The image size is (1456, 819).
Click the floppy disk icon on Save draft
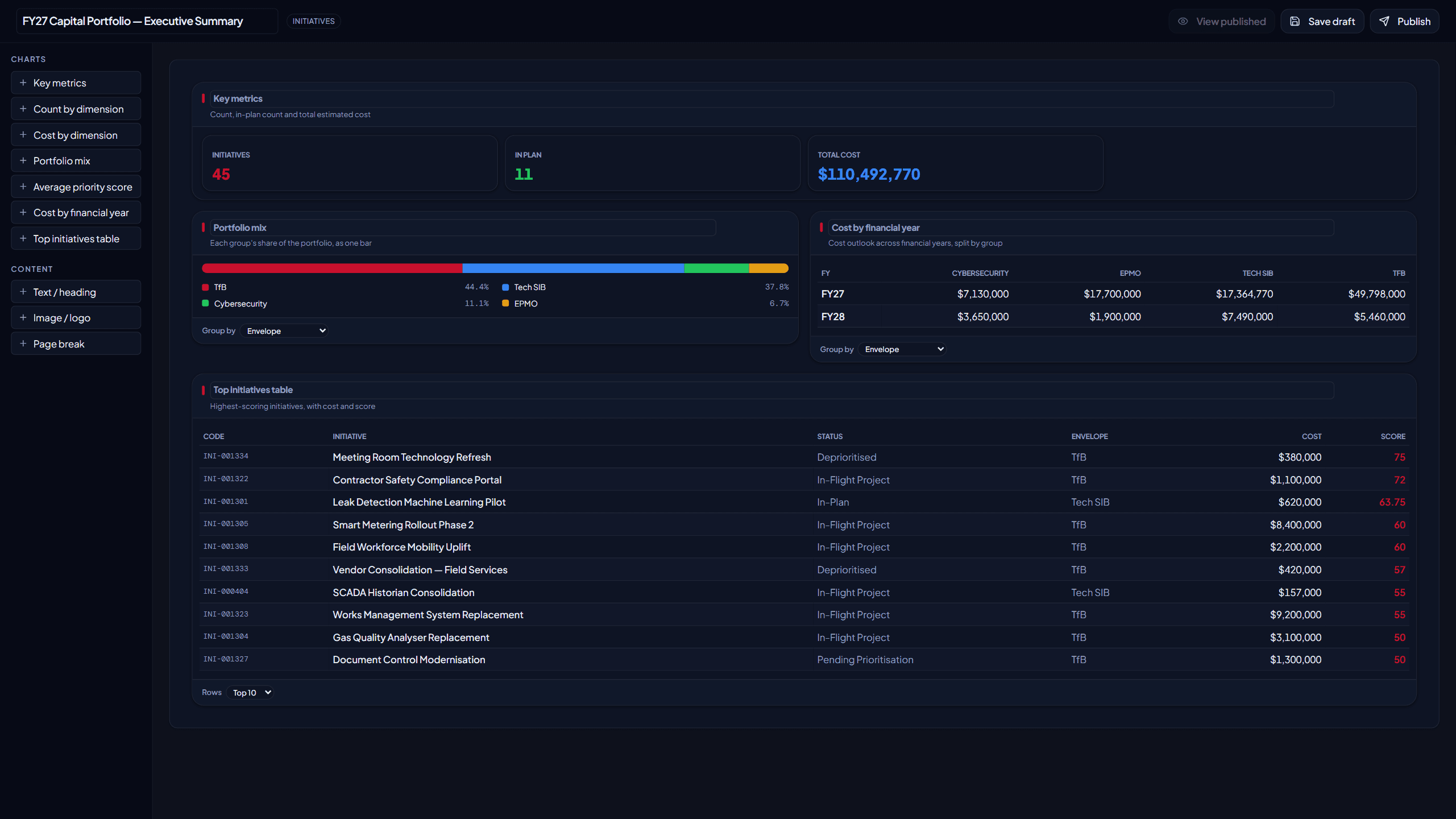click(x=1295, y=21)
